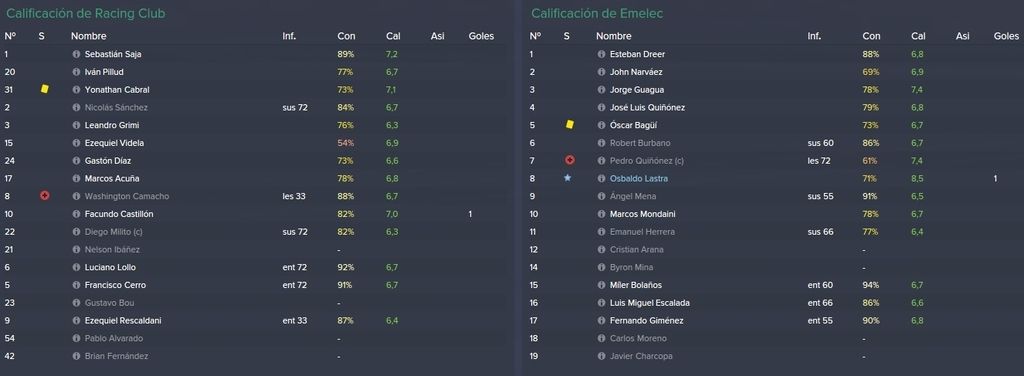Click red injury icon for Pedro Quiñónez

(x=569, y=160)
